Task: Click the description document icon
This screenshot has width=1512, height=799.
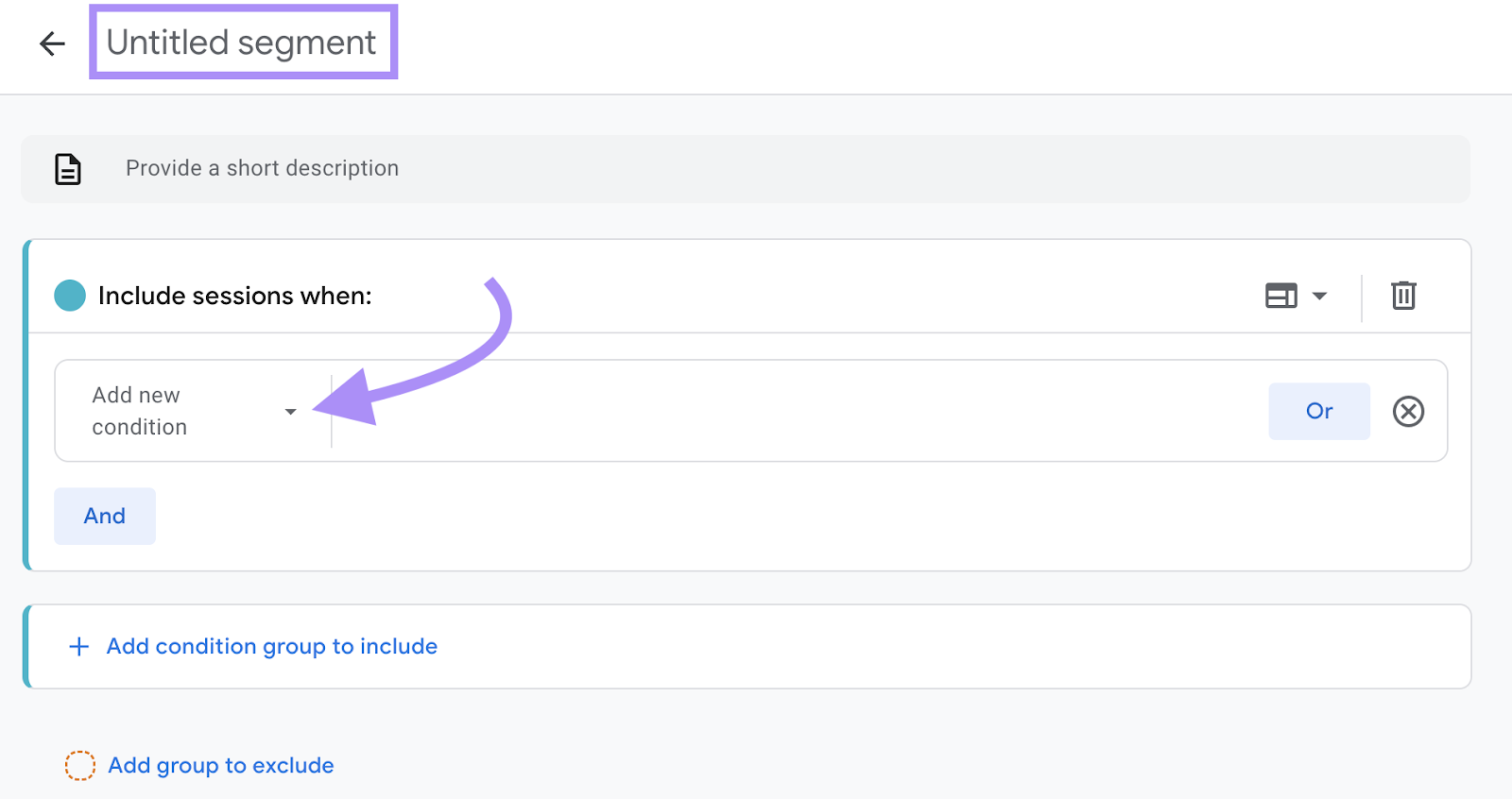Action: click(66, 168)
